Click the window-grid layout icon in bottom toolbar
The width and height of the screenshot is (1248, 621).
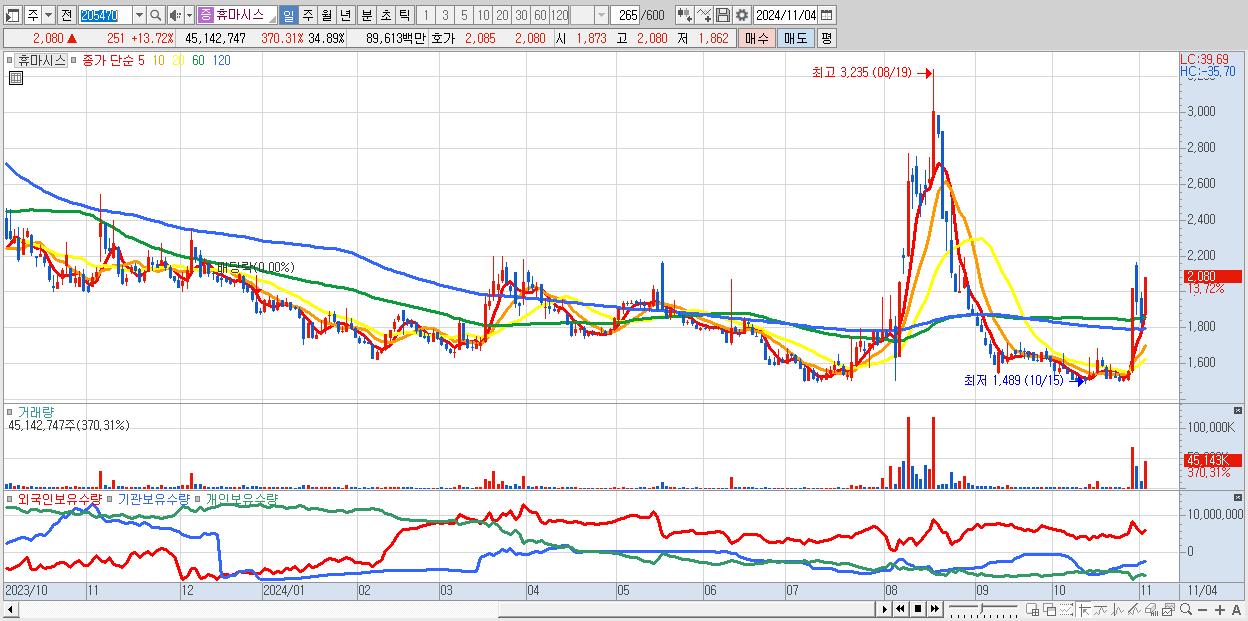click(1032, 610)
